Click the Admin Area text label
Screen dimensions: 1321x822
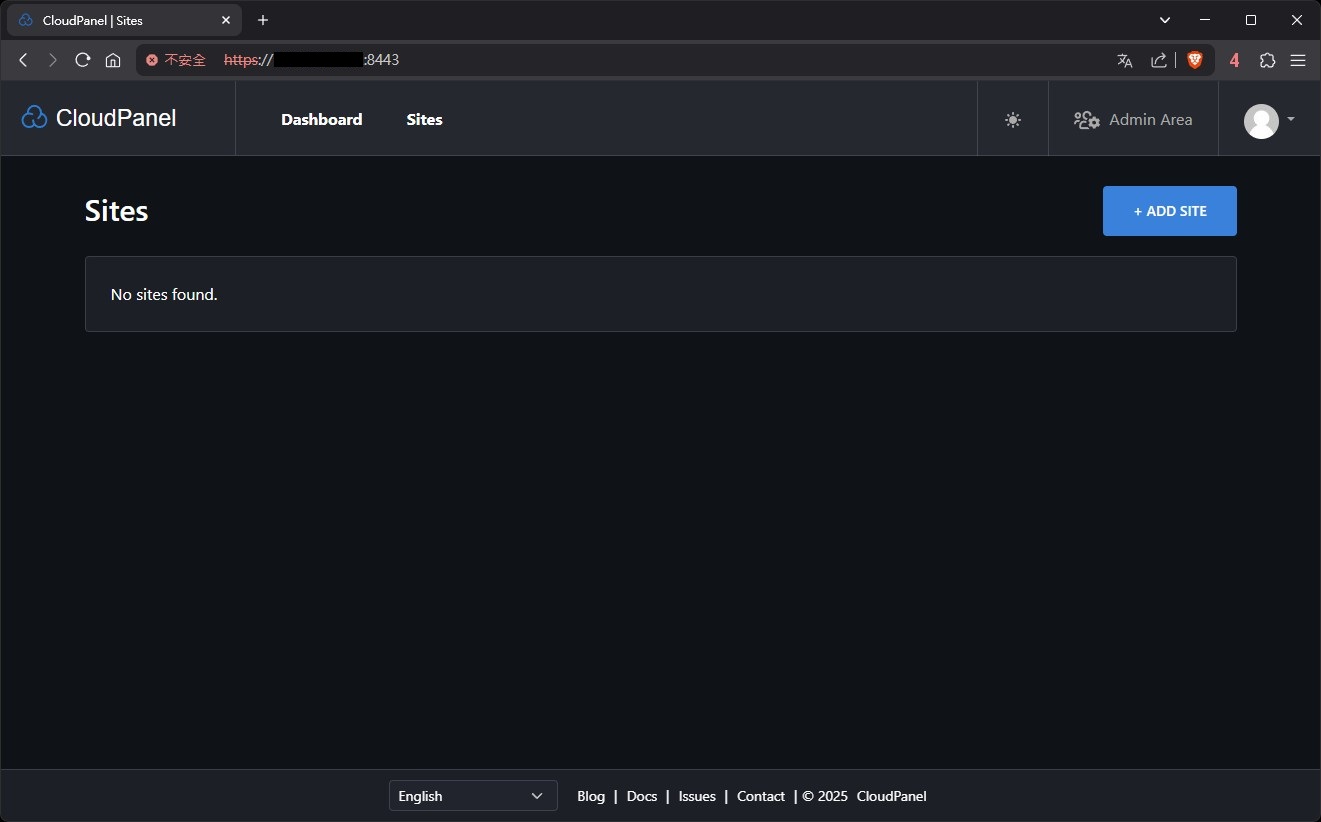1151,120
